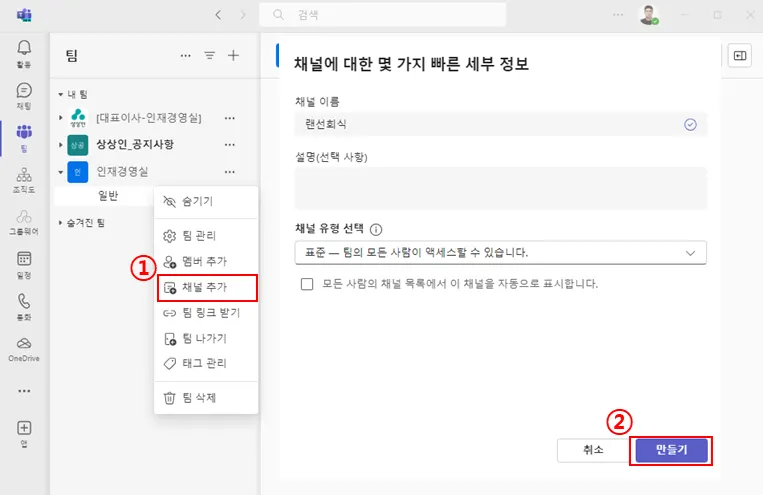This screenshot has width=763, height=495.
Task: Select 팀 삭제 in the context menu
Action: (206, 398)
